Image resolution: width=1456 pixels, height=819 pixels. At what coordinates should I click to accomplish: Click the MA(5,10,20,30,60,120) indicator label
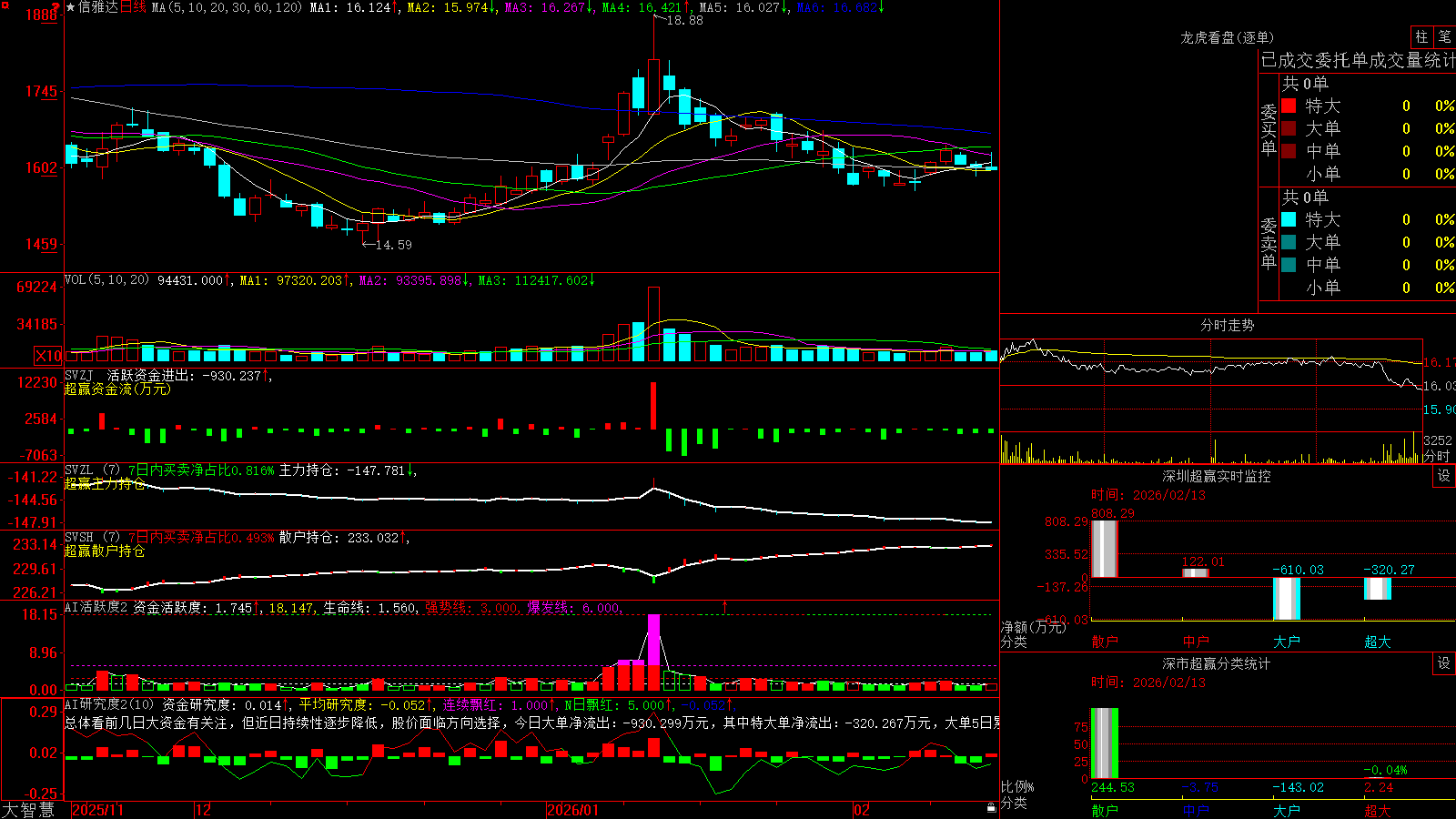pos(227,7)
